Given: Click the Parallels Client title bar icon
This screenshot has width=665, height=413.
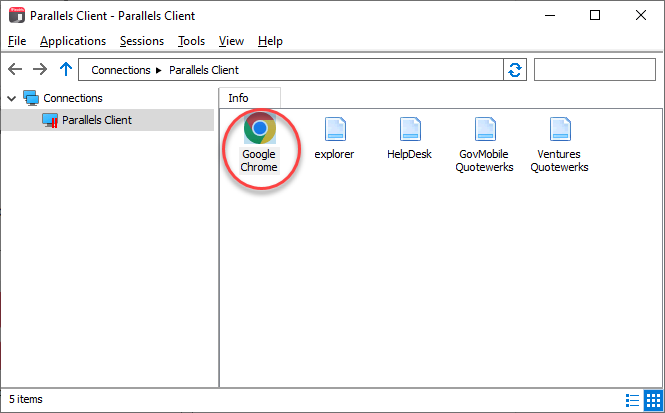Looking at the screenshot, I should pyautogui.click(x=17, y=15).
